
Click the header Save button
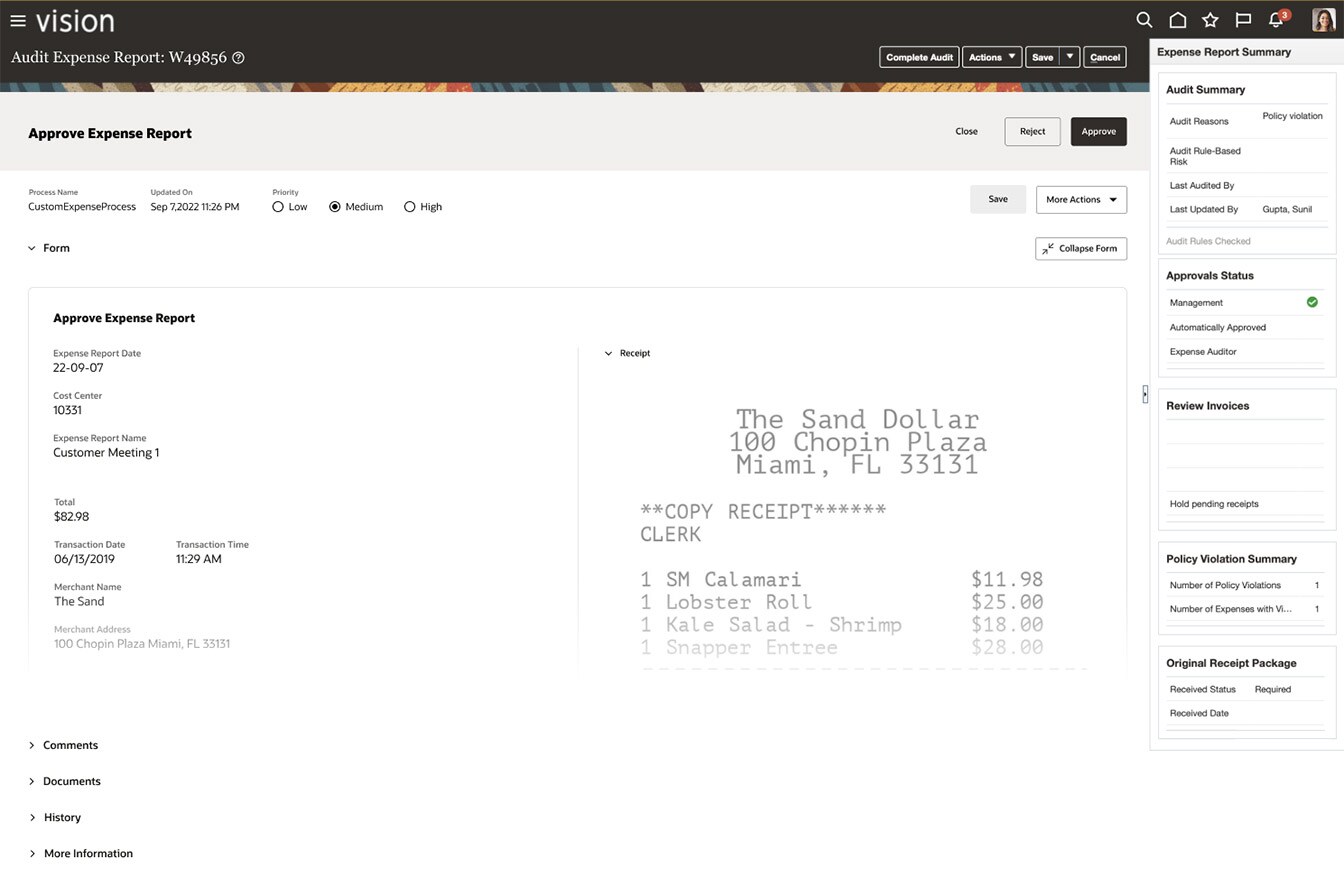click(x=1042, y=57)
